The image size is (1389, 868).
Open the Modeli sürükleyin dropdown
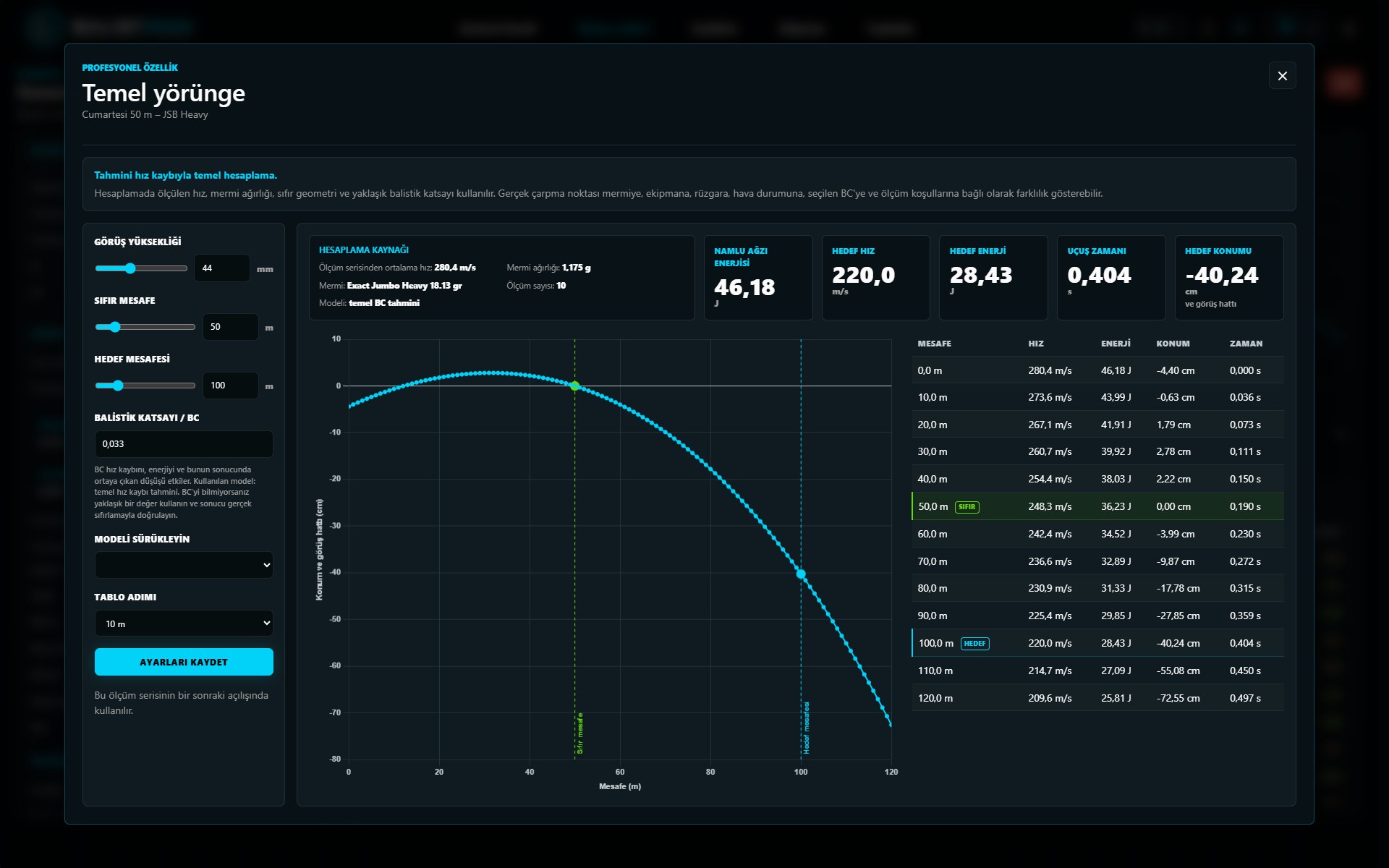click(184, 565)
